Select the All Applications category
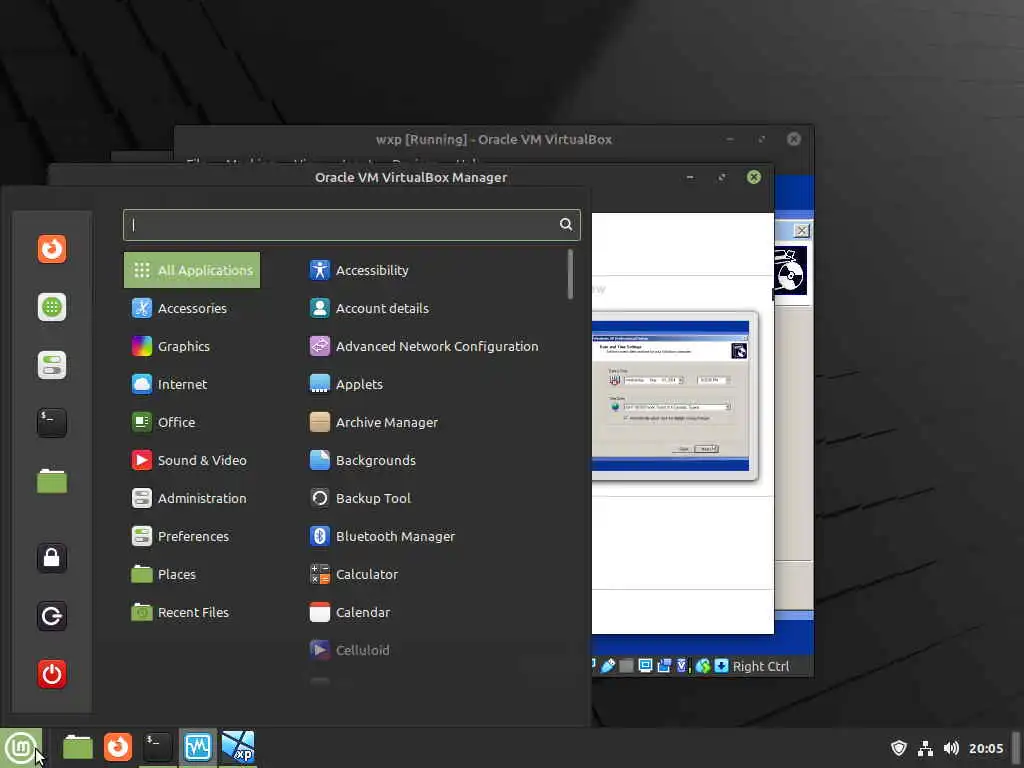 click(x=192, y=270)
